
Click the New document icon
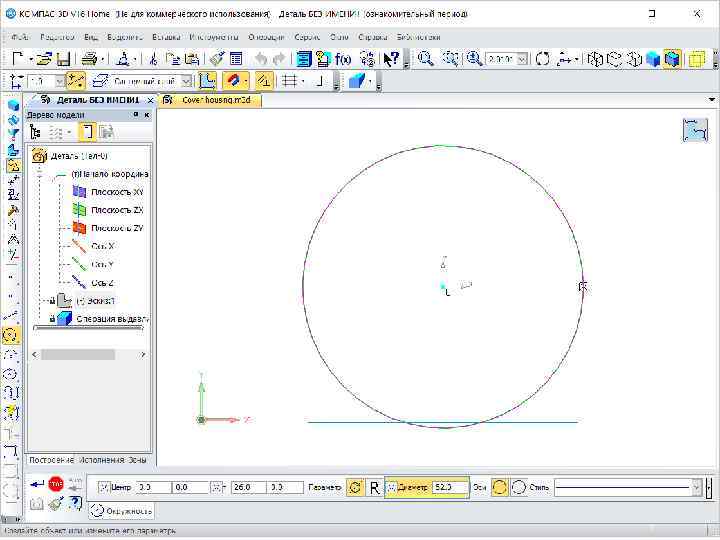click(18, 59)
